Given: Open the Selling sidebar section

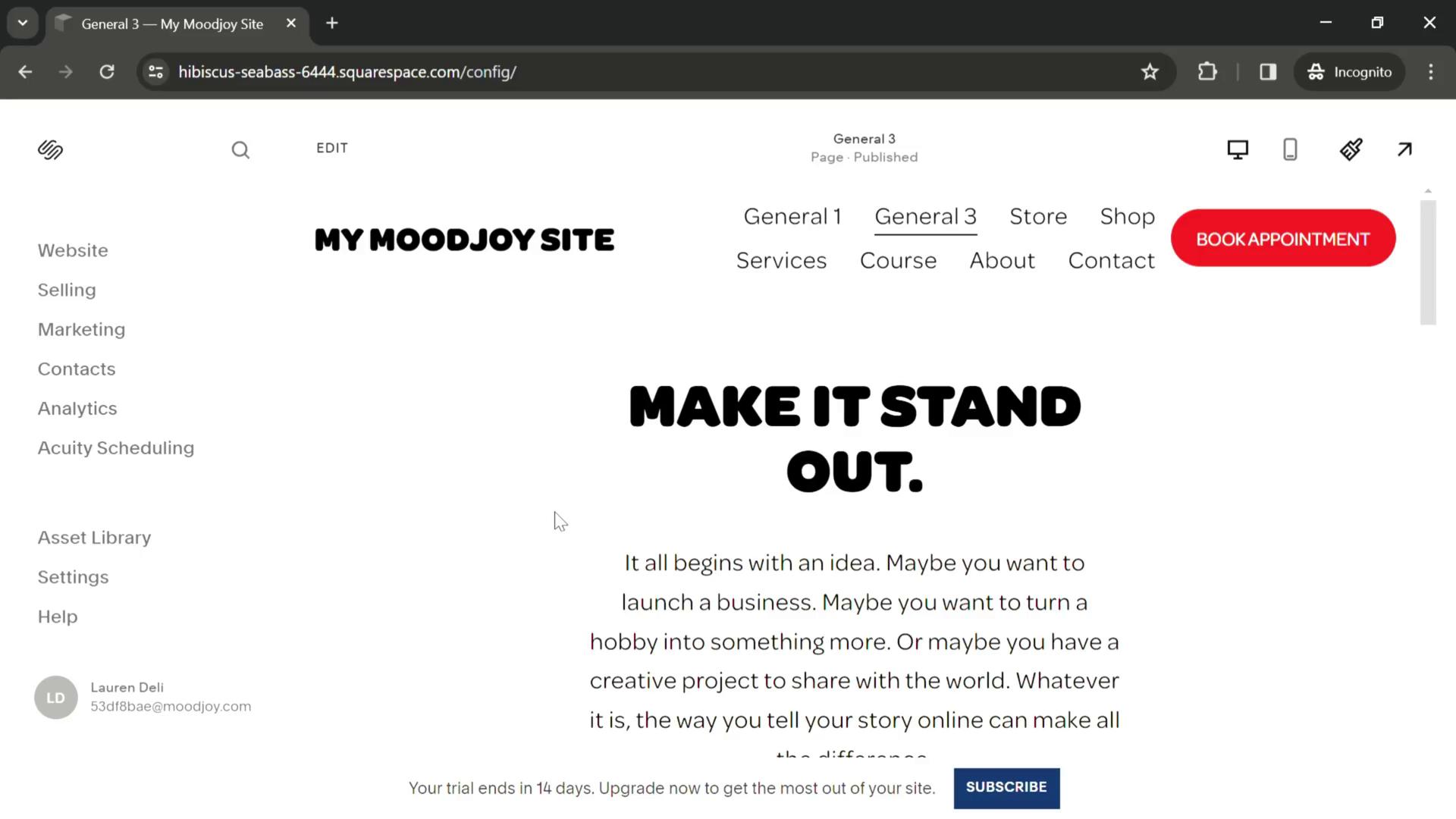Looking at the screenshot, I should pyautogui.click(x=67, y=289).
